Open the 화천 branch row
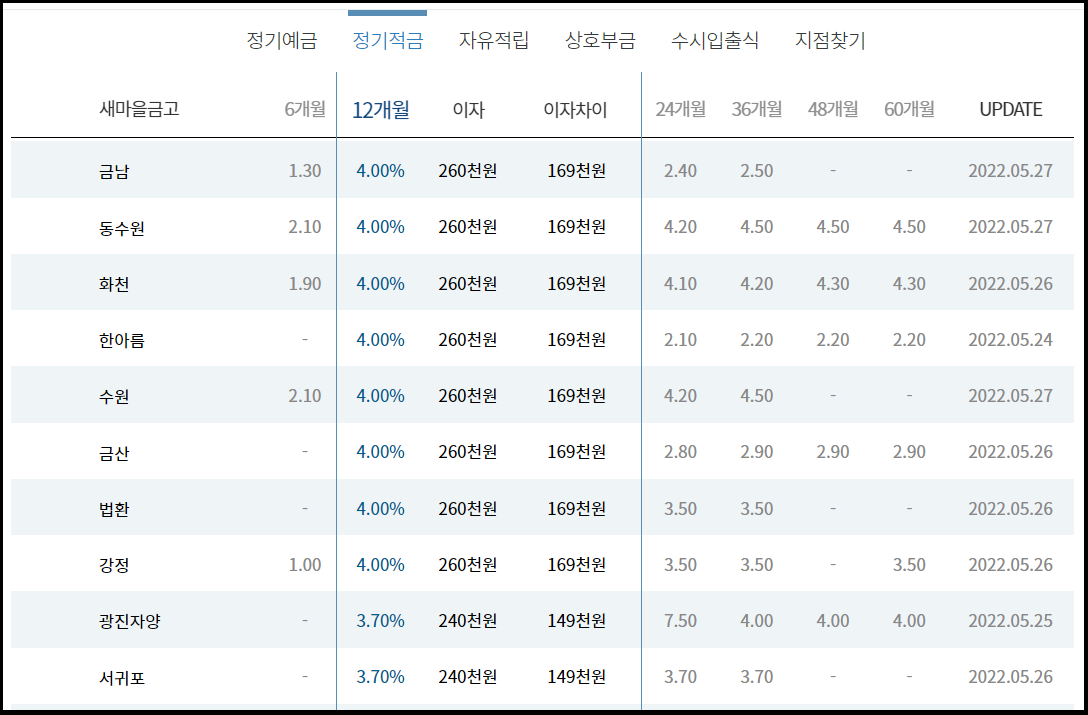 point(542,283)
